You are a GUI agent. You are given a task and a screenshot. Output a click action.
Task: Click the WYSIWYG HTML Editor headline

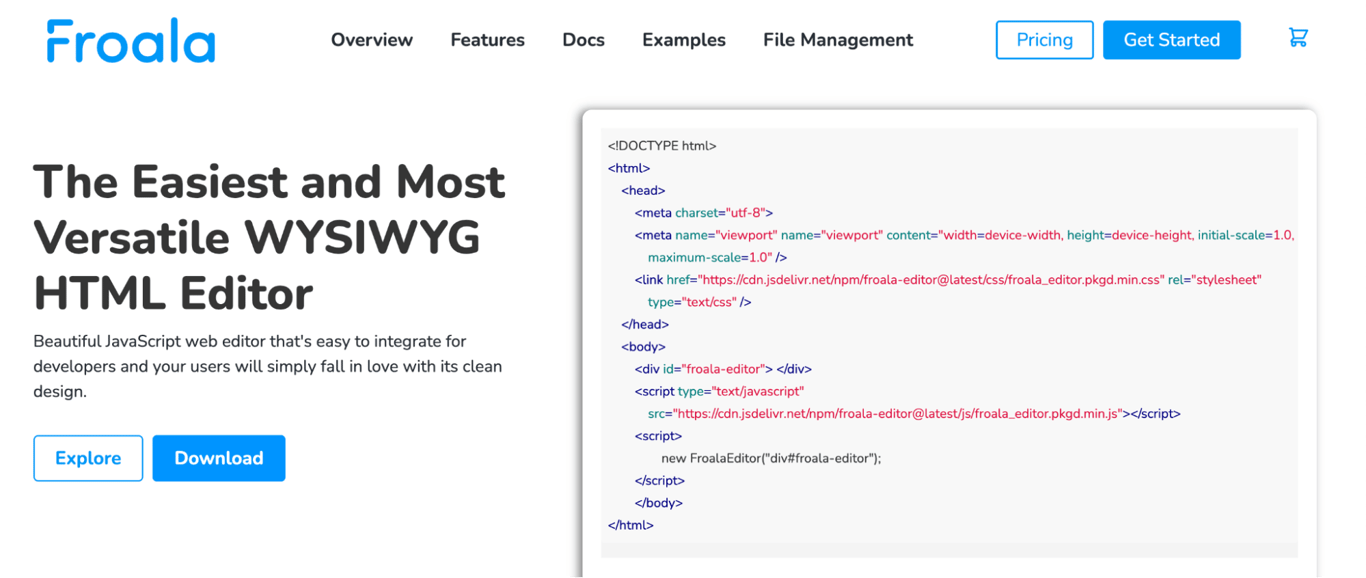[x=268, y=238]
